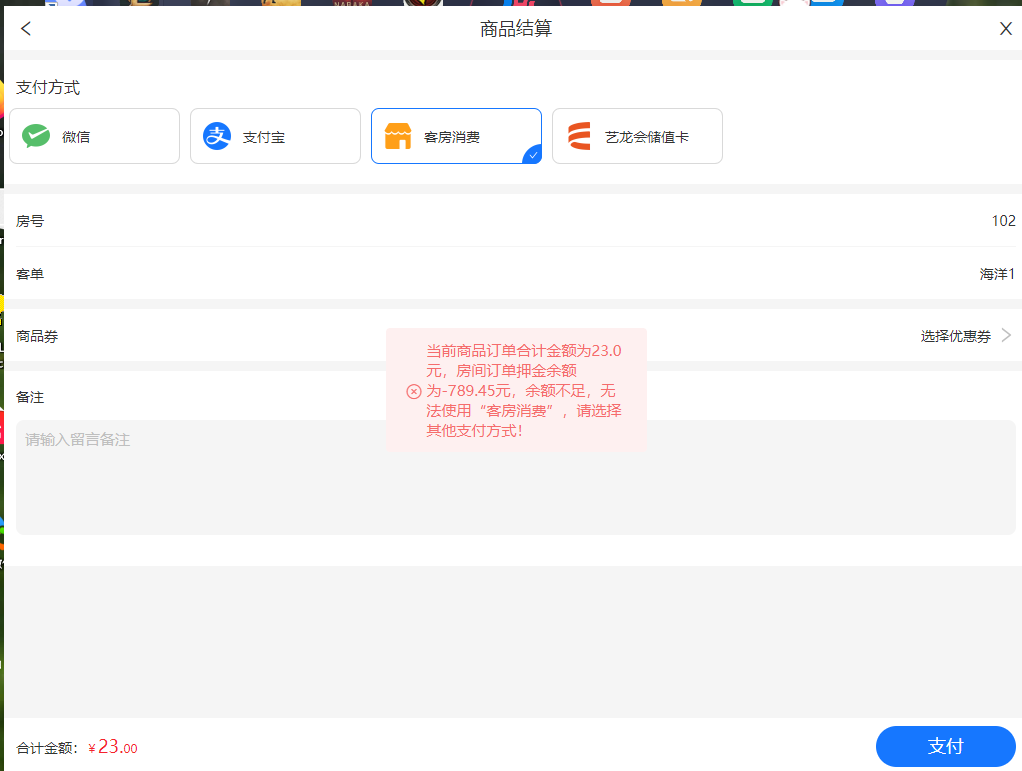Click the 商品券 row label

37,336
